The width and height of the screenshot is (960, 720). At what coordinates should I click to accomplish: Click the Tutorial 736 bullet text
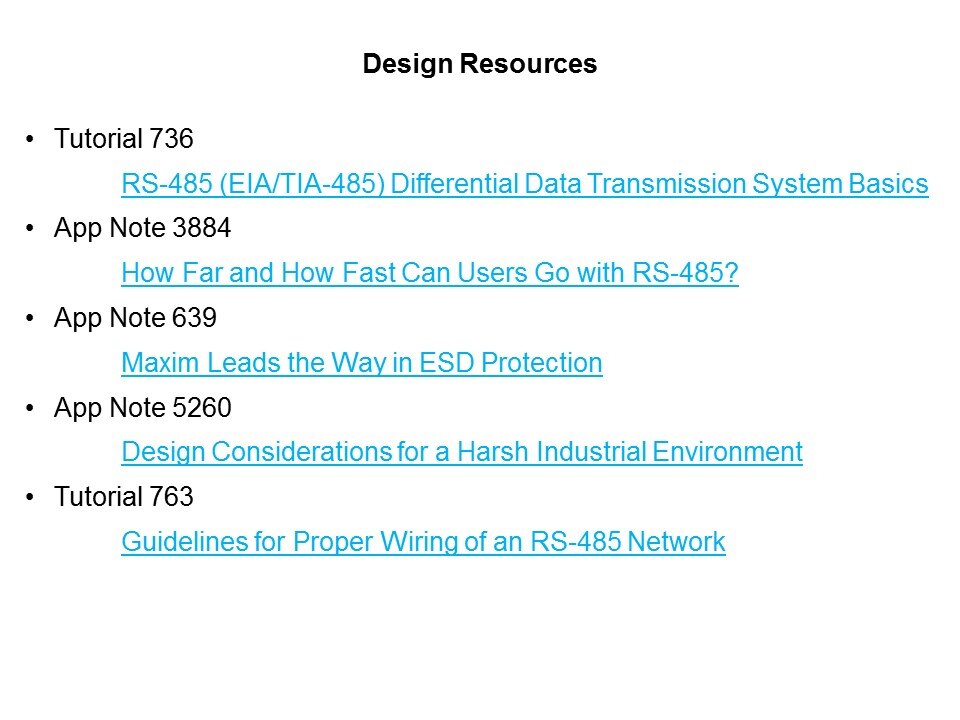pyautogui.click(x=122, y=139)
